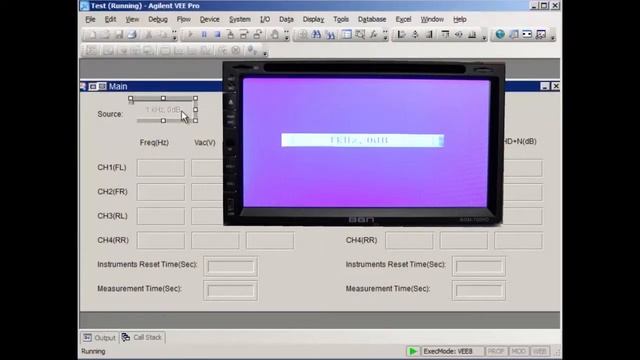Open the Help menu

coord(460,19)
